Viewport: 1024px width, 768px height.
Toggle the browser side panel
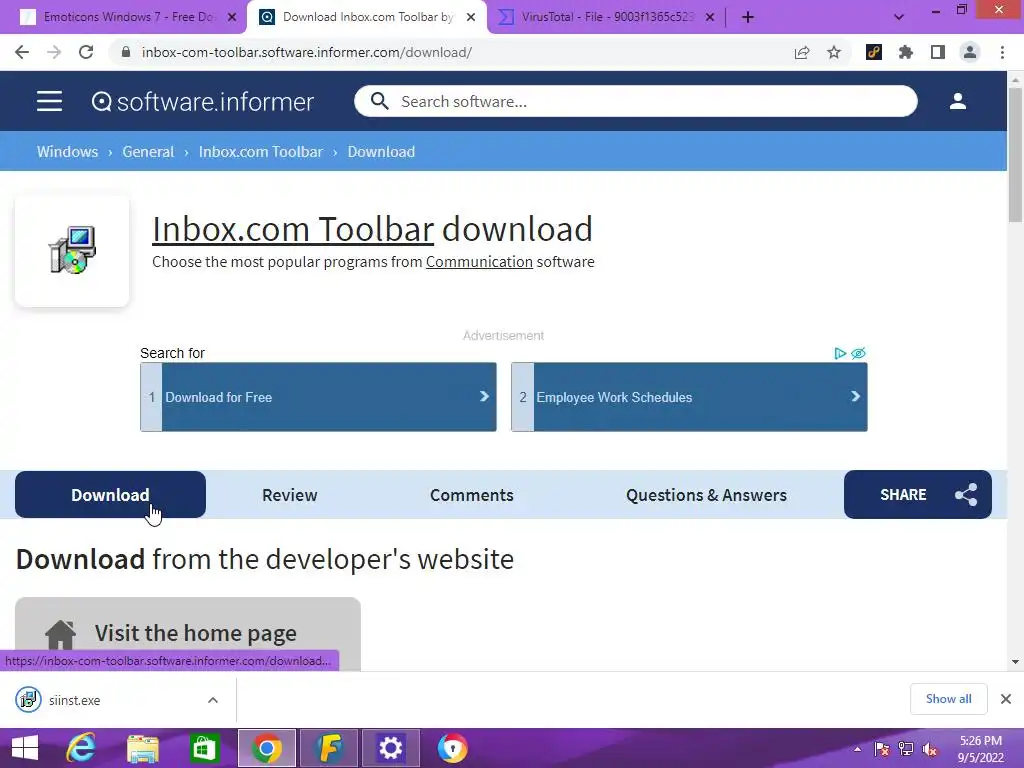938,52
